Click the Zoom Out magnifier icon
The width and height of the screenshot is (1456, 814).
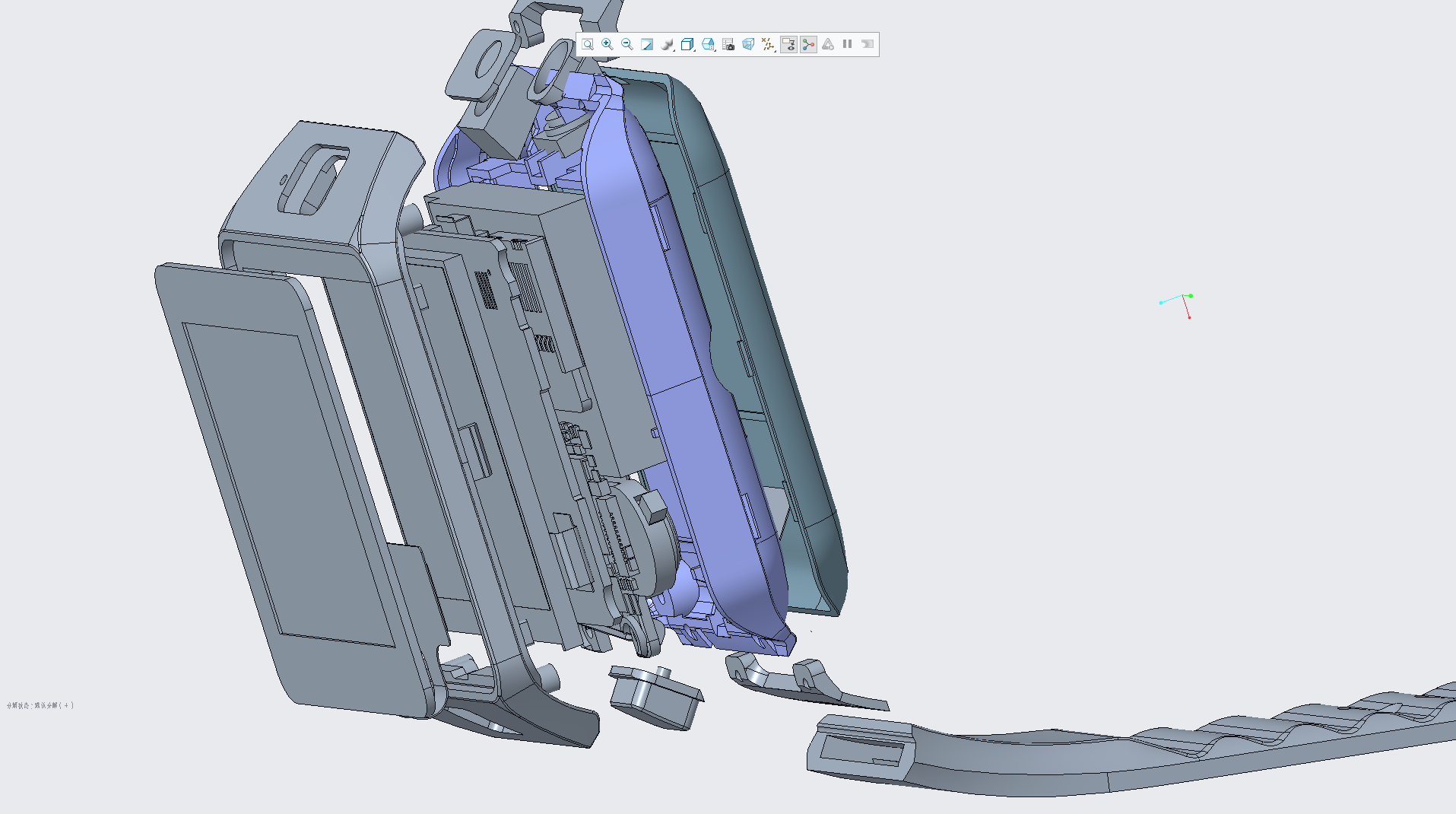(626, 44)
